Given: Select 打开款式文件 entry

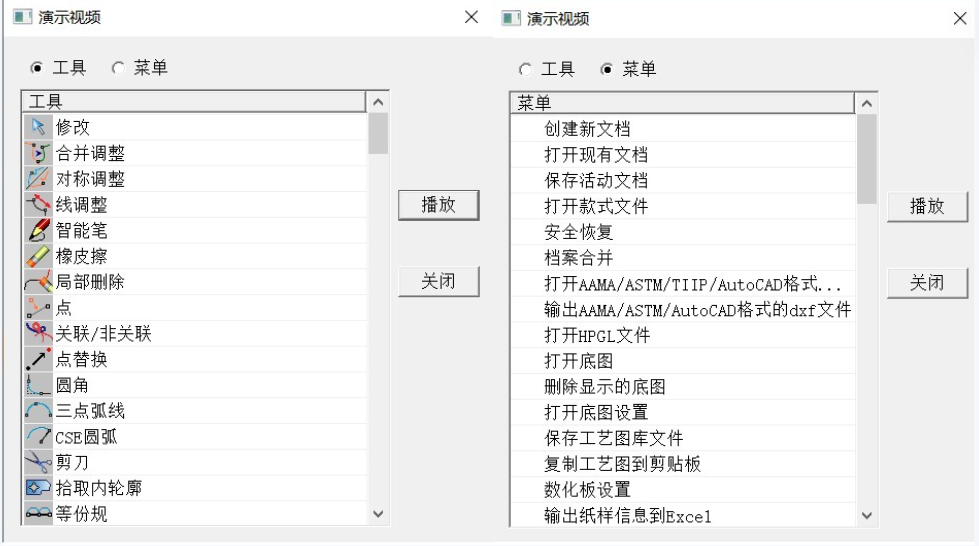Looking at the screenshot, I should coord(683,206).
